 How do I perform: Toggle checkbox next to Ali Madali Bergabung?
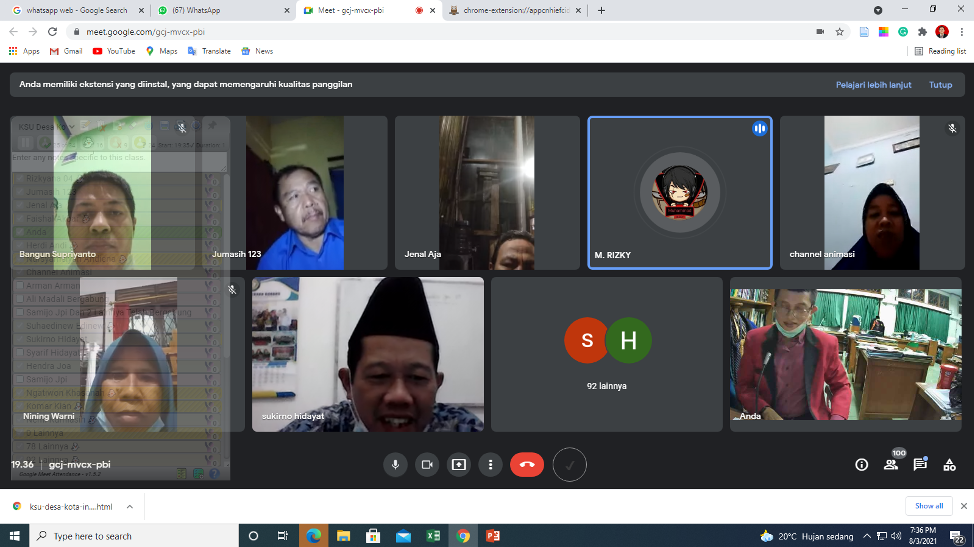[20, 299]
